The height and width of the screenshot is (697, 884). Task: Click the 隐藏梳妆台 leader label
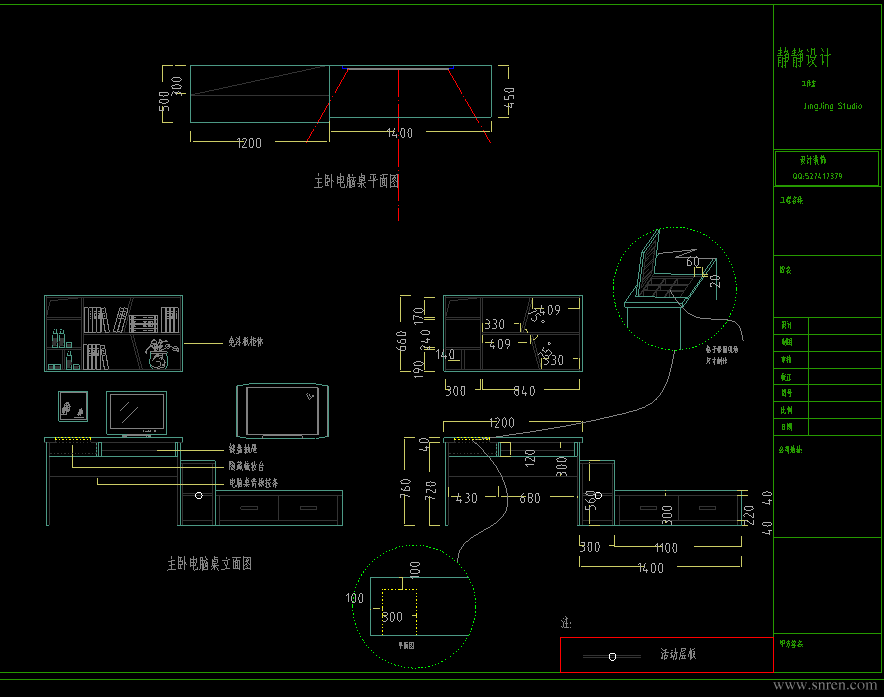pyautogui.click(x=246, y=466)
